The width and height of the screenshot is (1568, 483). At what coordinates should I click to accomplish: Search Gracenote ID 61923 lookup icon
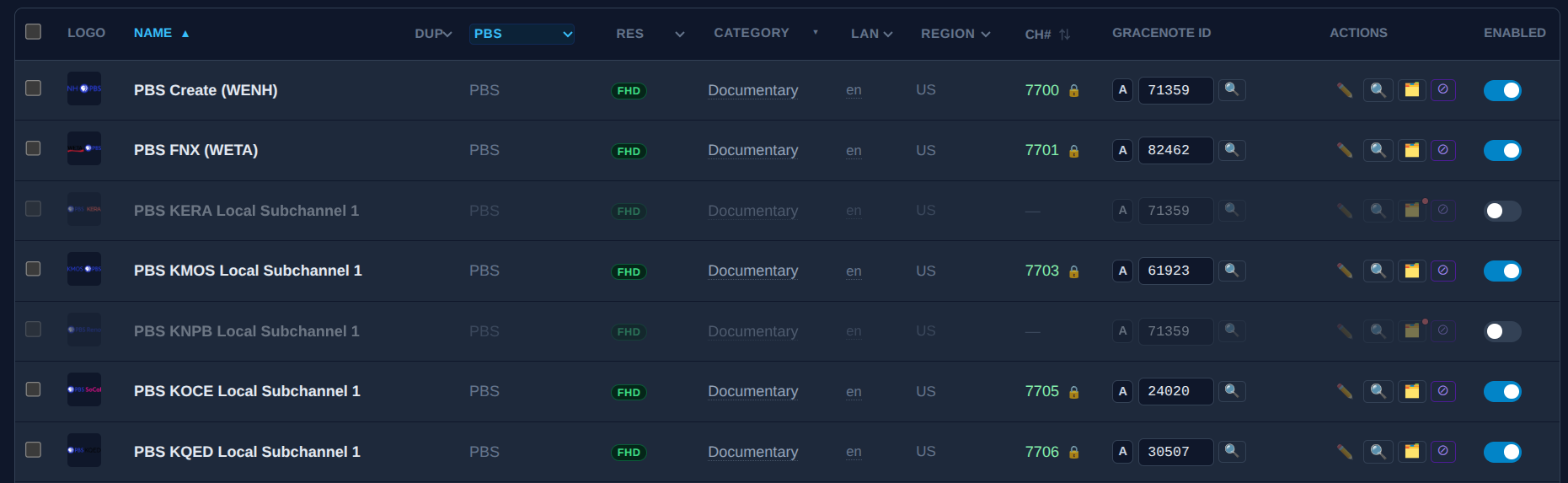1232,270
